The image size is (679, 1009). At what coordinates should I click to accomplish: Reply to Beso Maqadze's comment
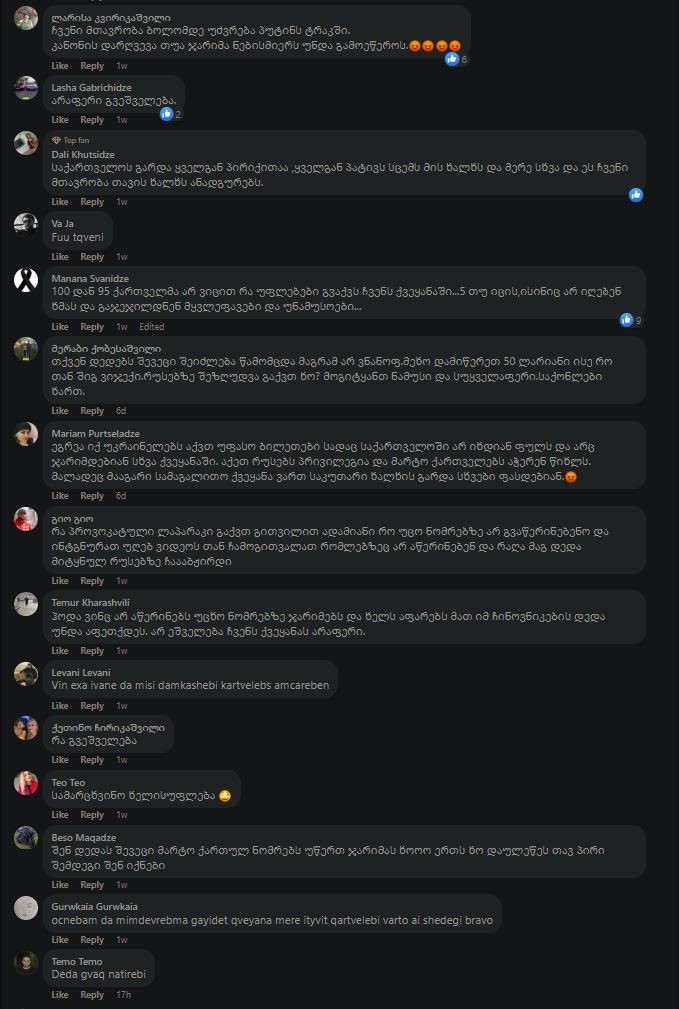[x=92, y=885]
